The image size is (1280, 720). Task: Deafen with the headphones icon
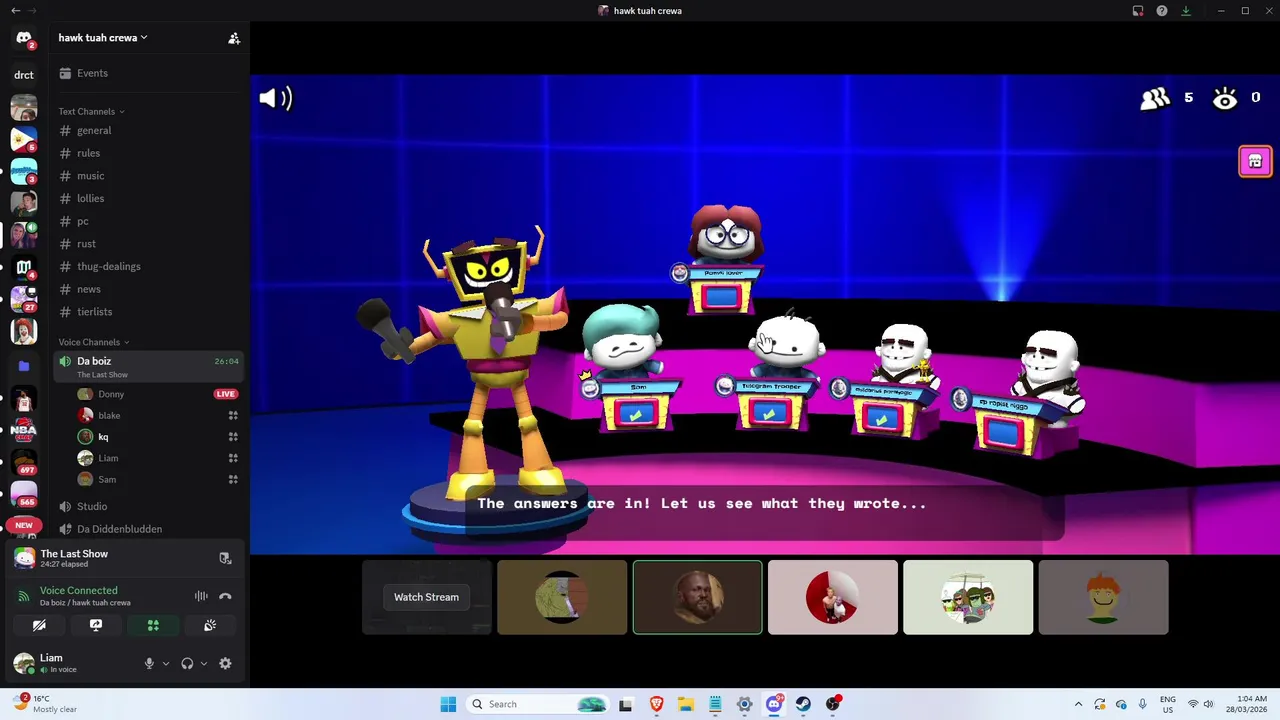pos(187,663)
